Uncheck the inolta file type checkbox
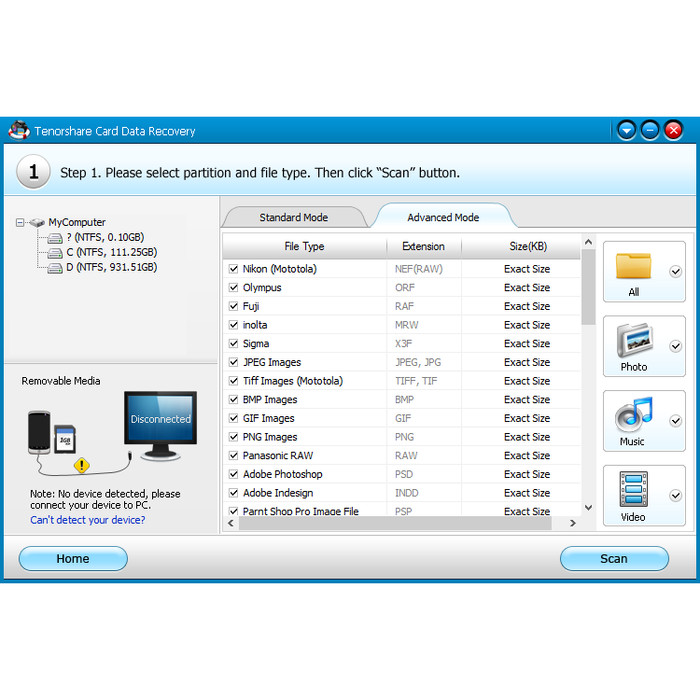Screen dimensions: 700x700 click(233, 325)
